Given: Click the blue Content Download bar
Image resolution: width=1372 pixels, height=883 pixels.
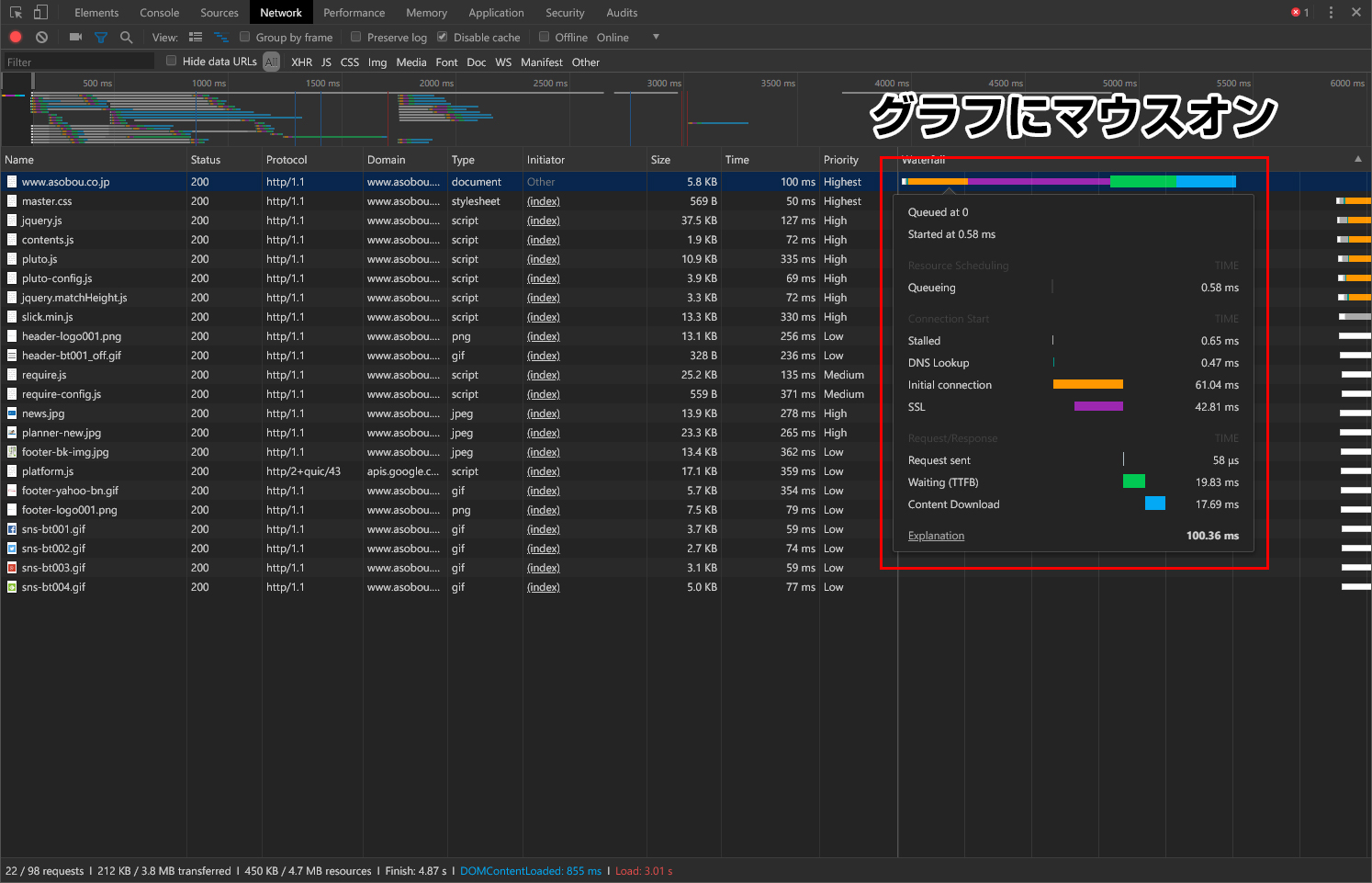Looking at the screenshot, I should (x=1155, y=504).
